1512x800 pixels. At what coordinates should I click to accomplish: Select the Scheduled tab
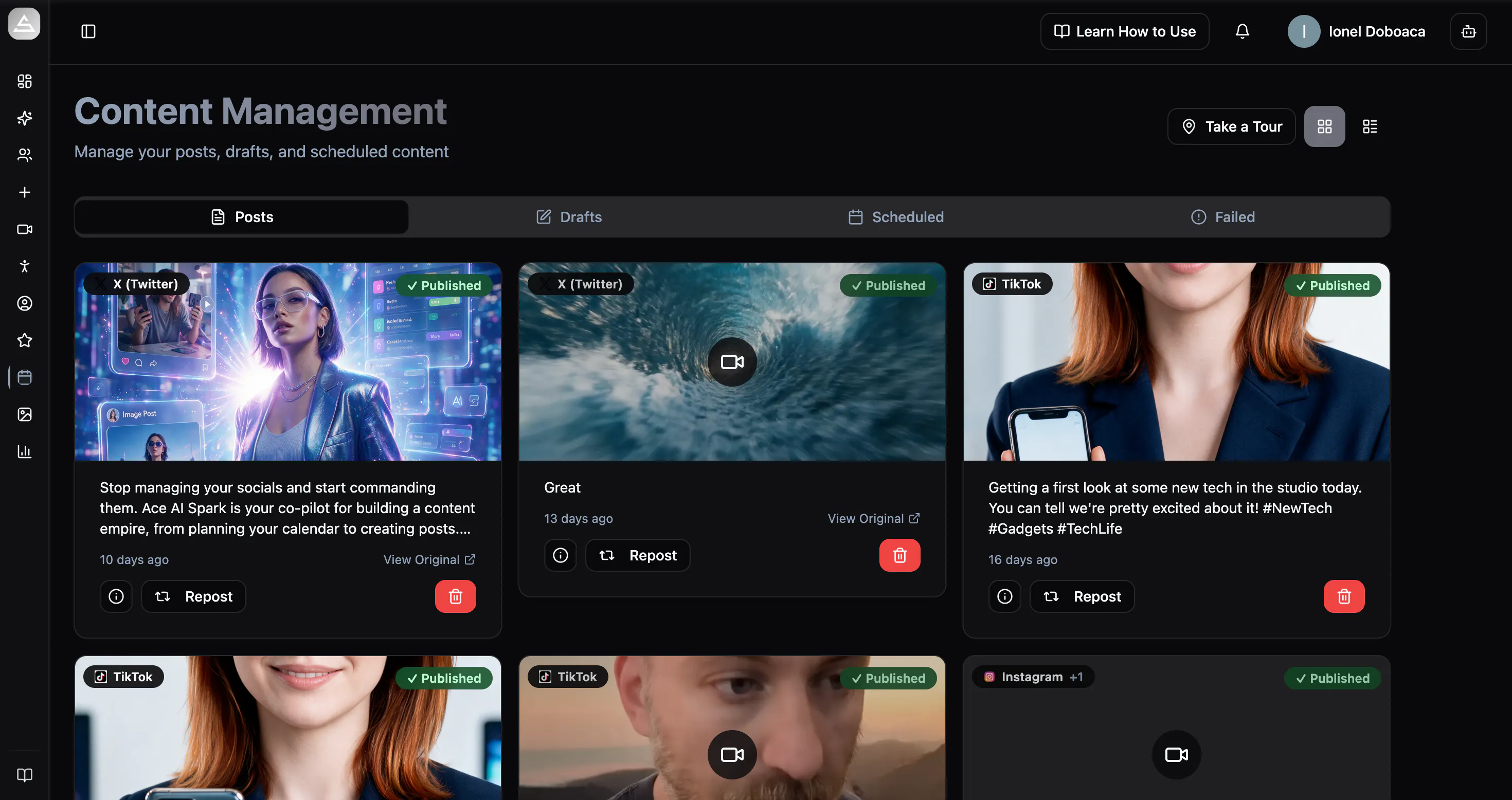896,216
